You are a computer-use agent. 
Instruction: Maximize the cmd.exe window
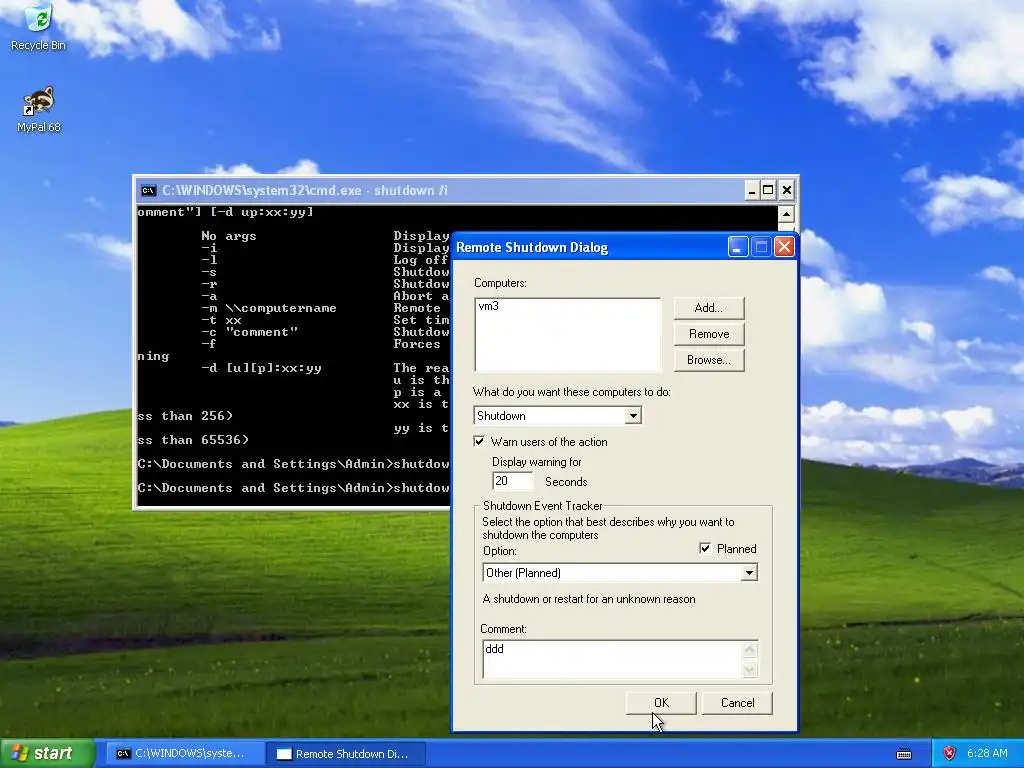coord(769,190)
